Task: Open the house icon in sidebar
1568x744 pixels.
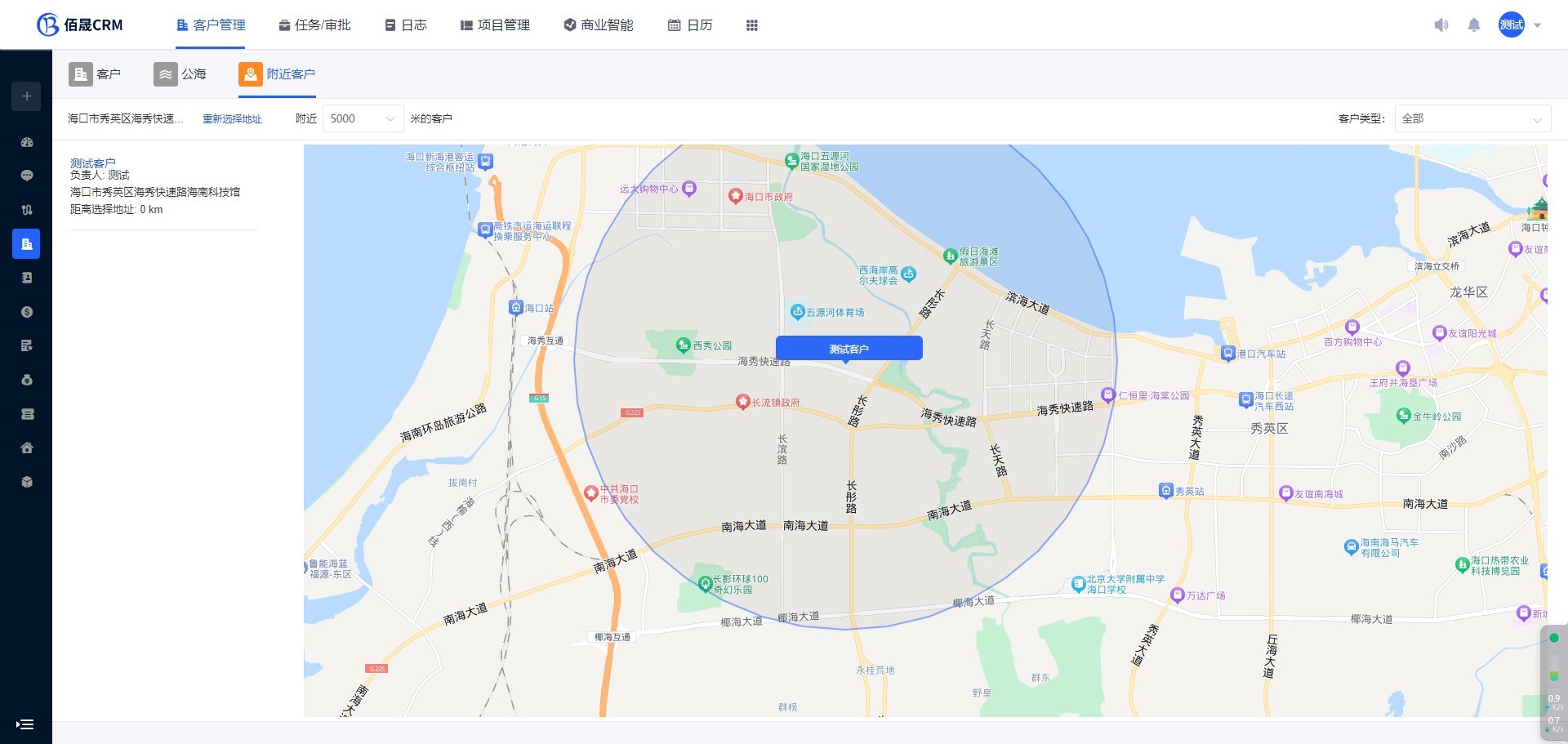Action: (27, 448)
